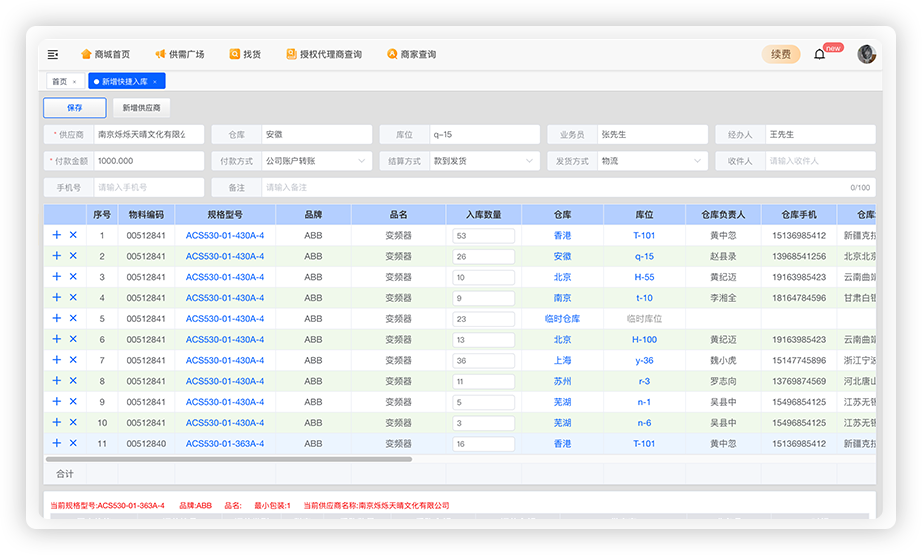Screen dimensions: 922x555
Task: Add a row after row 6 with plus icon
Action: pos(56,339)
